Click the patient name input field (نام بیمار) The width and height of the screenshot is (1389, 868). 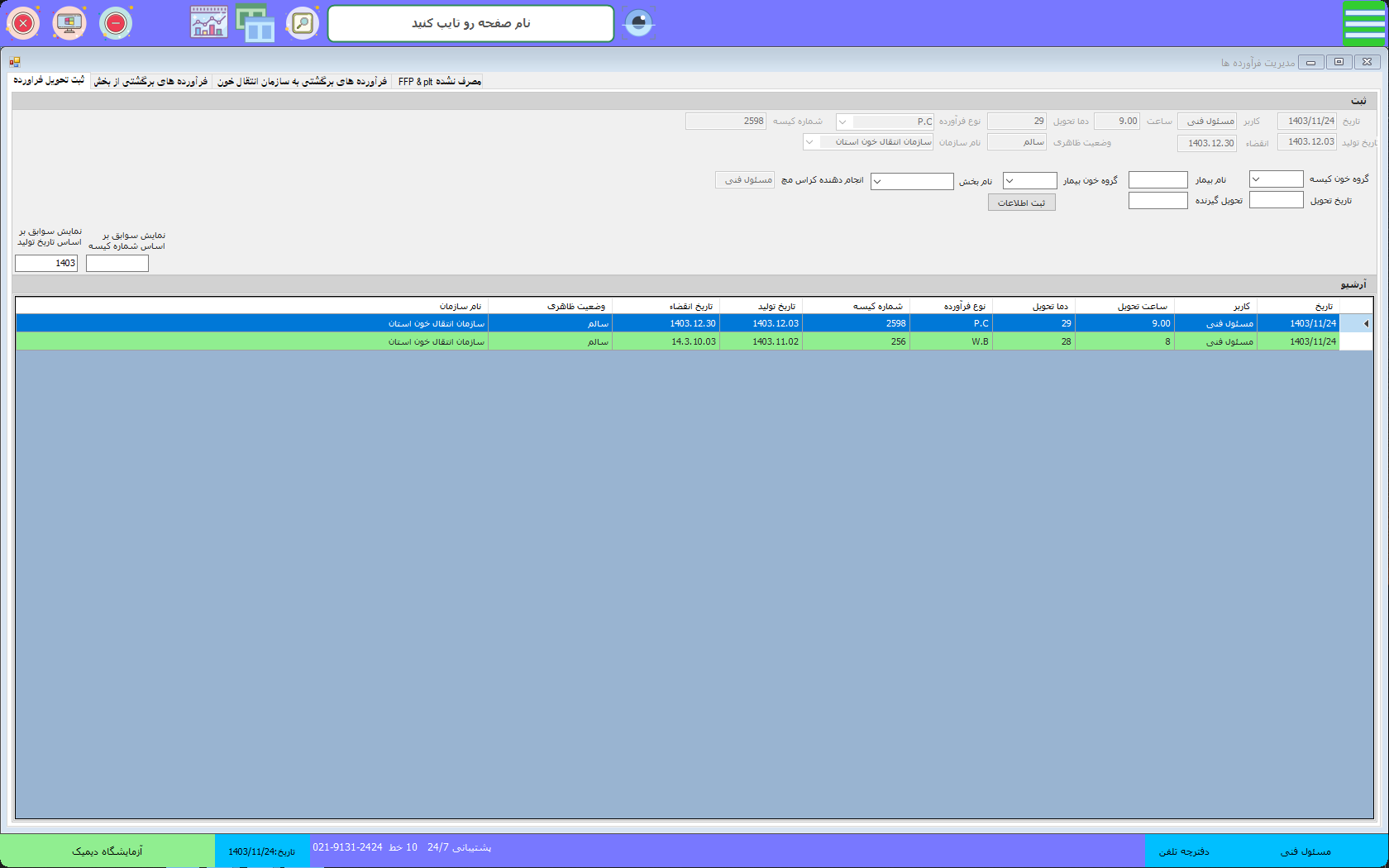tap(1157, 180)
